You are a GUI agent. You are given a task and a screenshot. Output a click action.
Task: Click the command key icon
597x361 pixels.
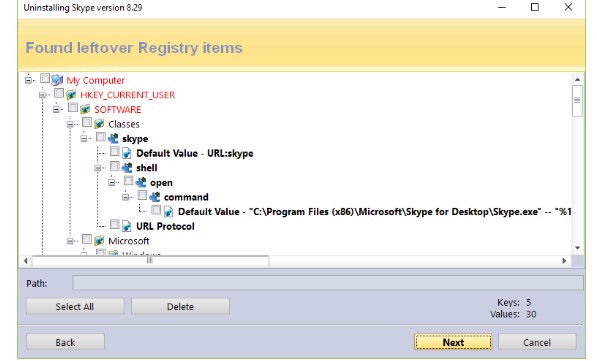[x=155, y=197]
